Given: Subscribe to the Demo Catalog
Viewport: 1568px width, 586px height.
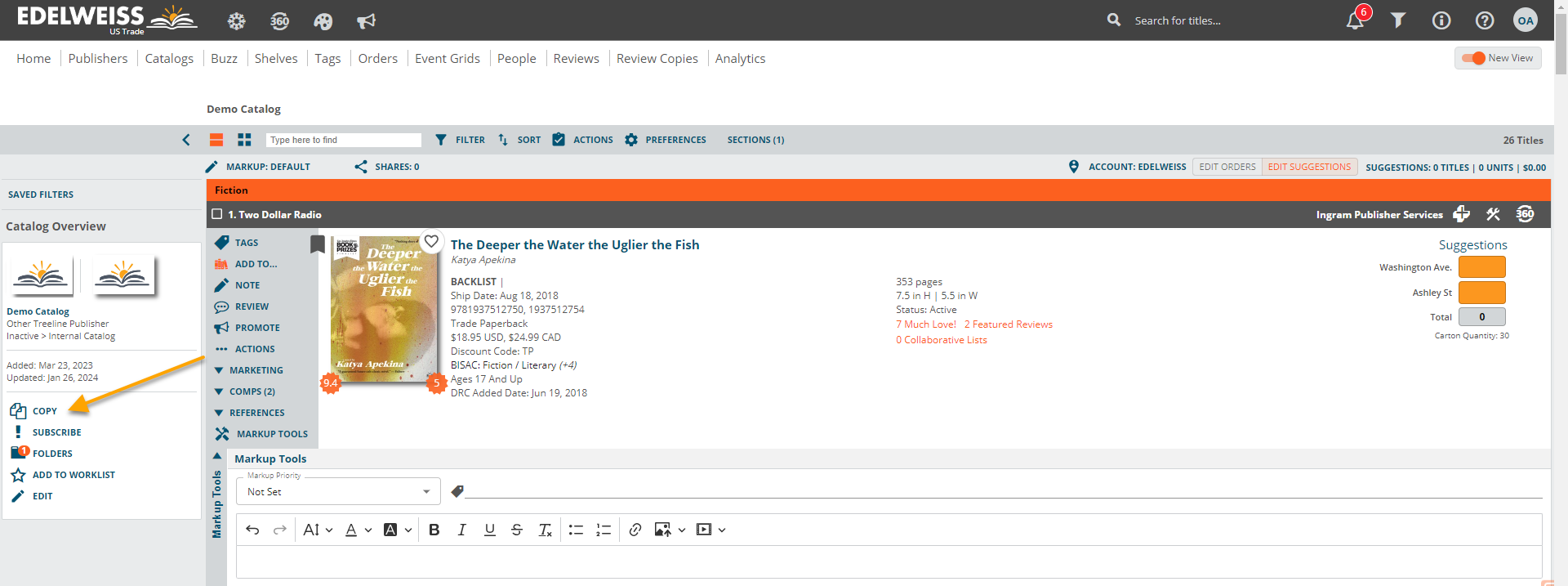Looking at the screenshot, I should [47, 432].
